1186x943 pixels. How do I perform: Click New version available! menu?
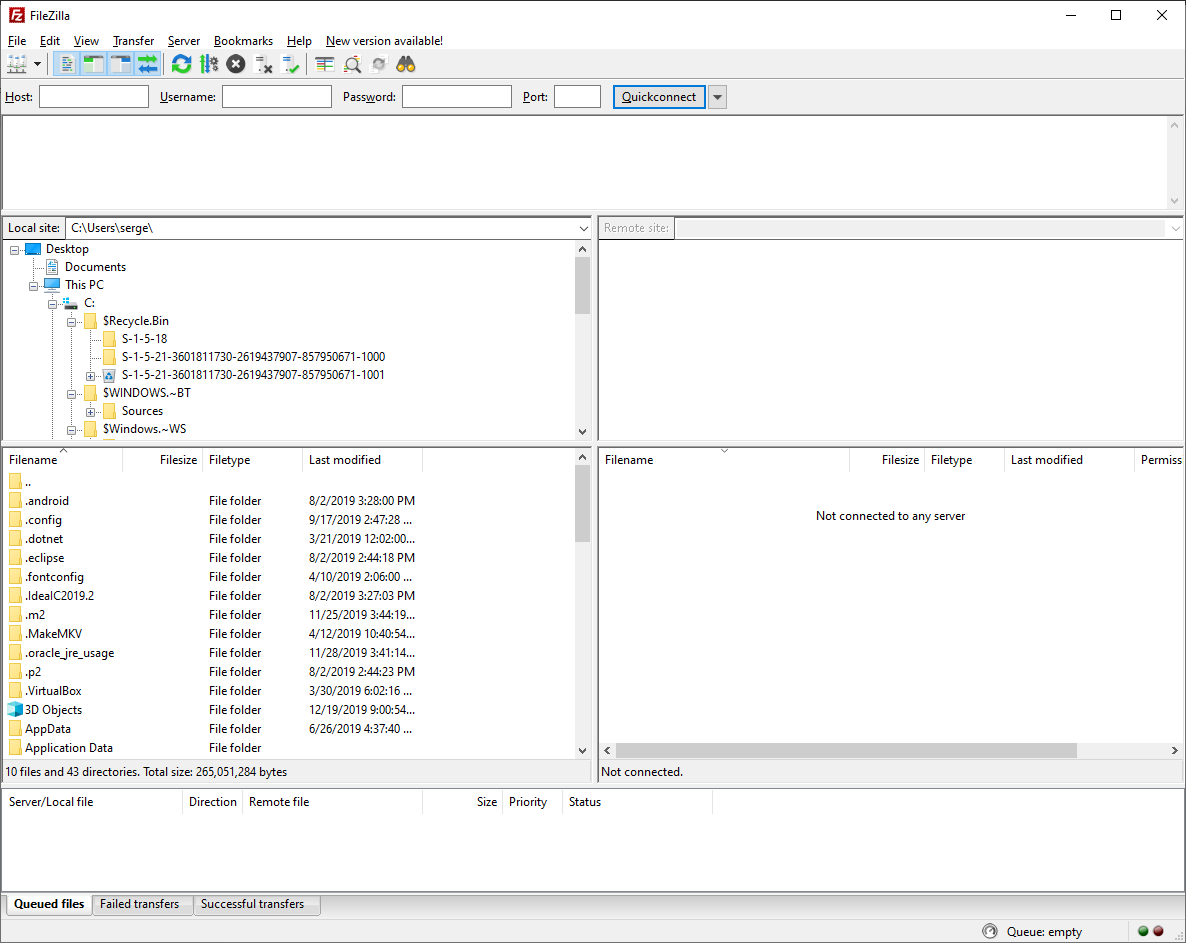(384, 41)
